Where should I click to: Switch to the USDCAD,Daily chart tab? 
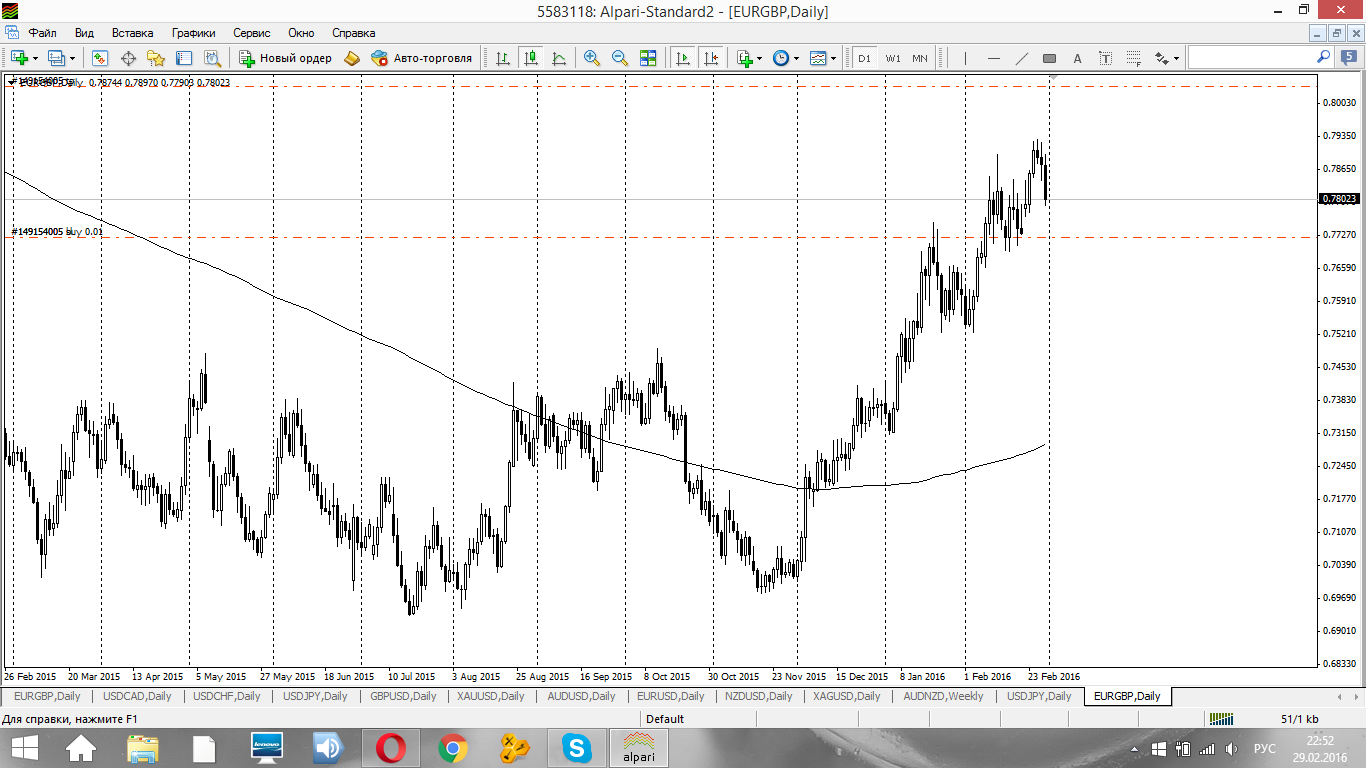pos(137,696)
